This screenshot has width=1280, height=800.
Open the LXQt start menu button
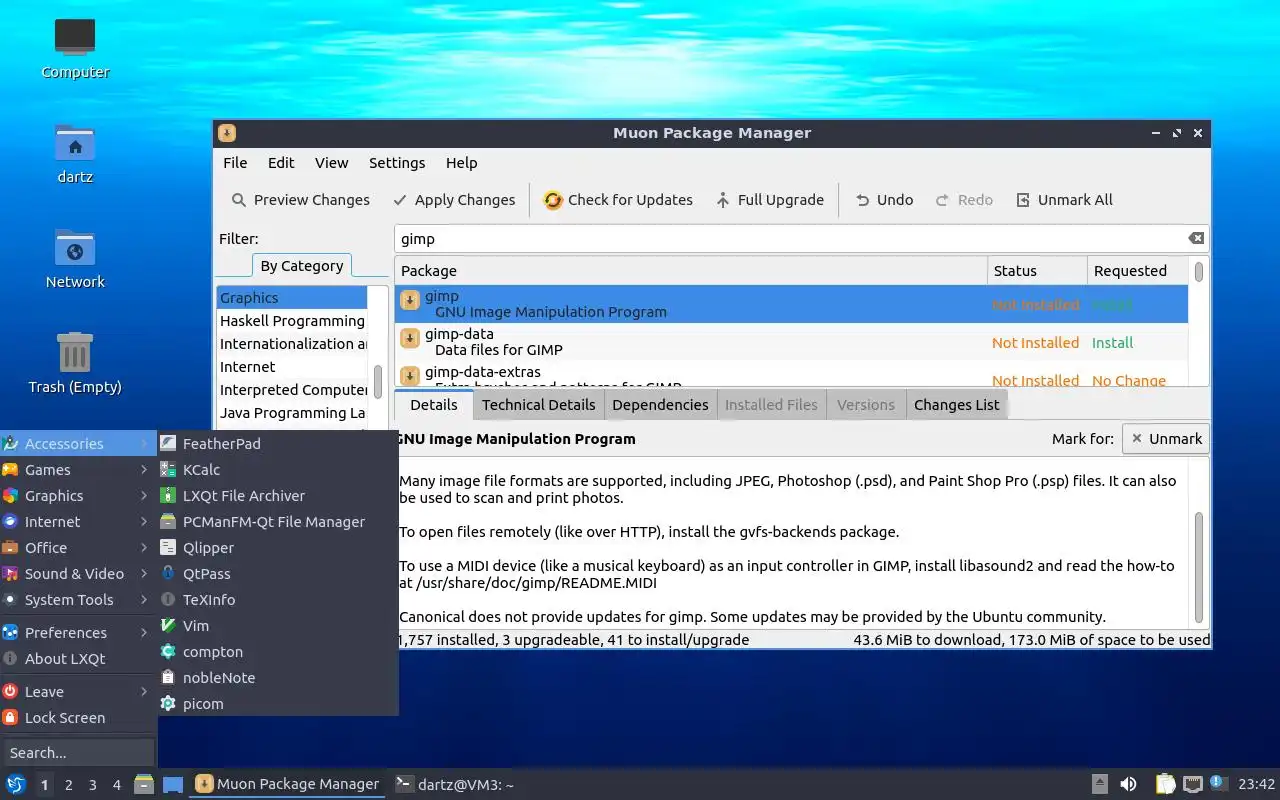[15, 784]
